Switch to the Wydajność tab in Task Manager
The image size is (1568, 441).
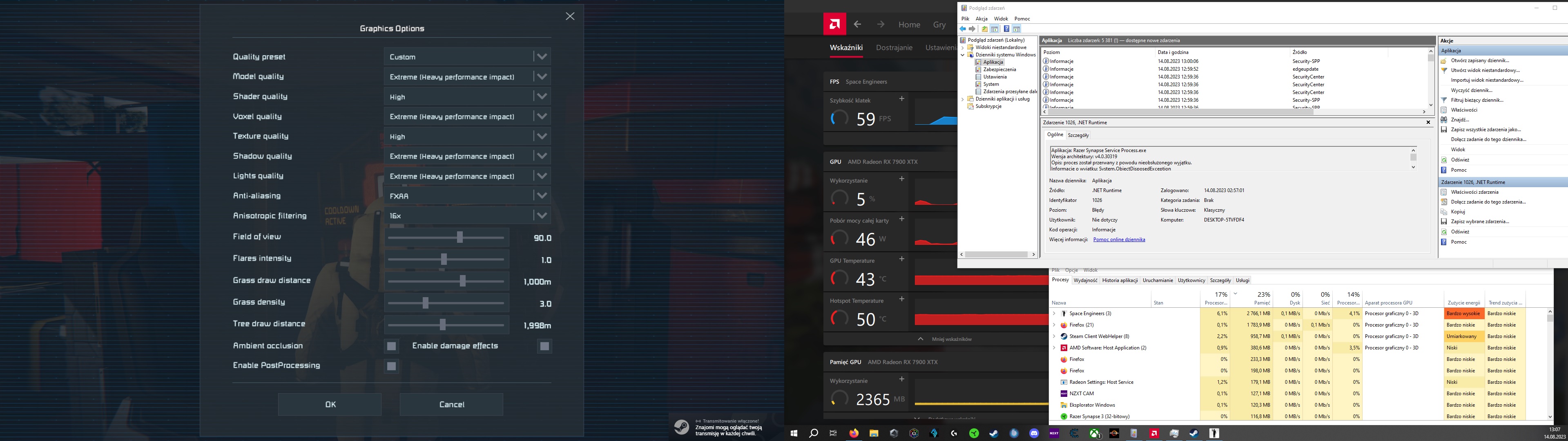(1085, 280)
